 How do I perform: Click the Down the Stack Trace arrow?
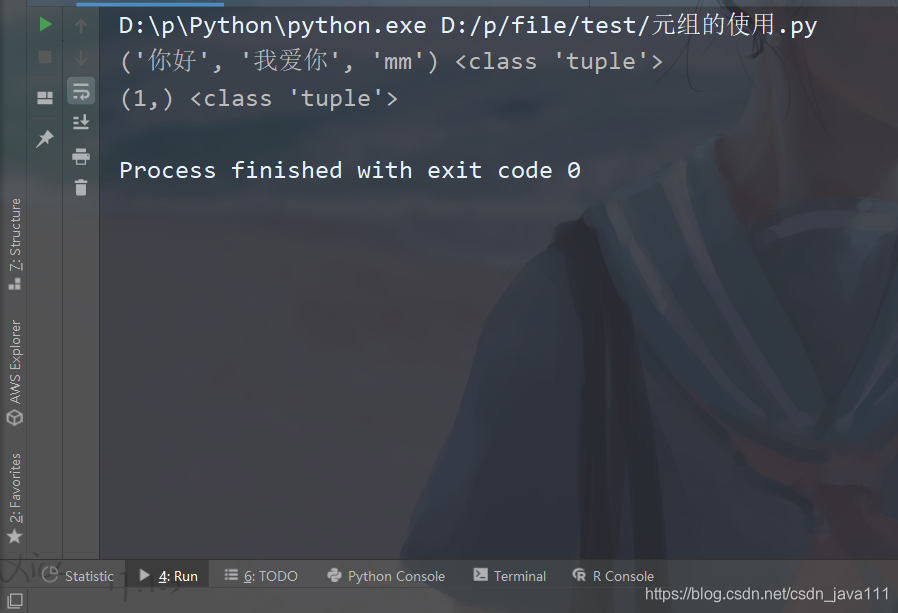pyautogui.click(x=81, y=57)
